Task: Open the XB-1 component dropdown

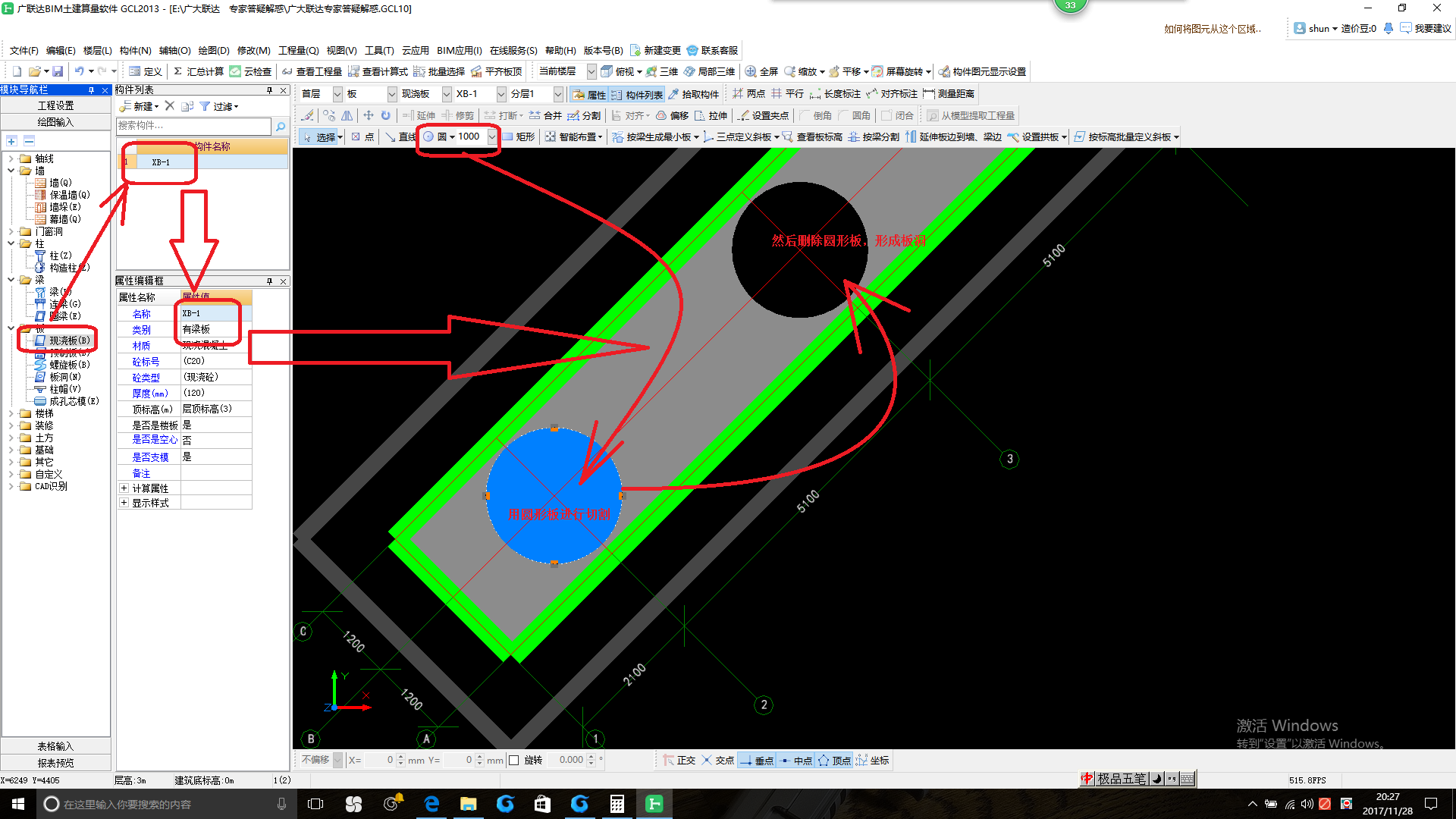Action: pos(501,94)
